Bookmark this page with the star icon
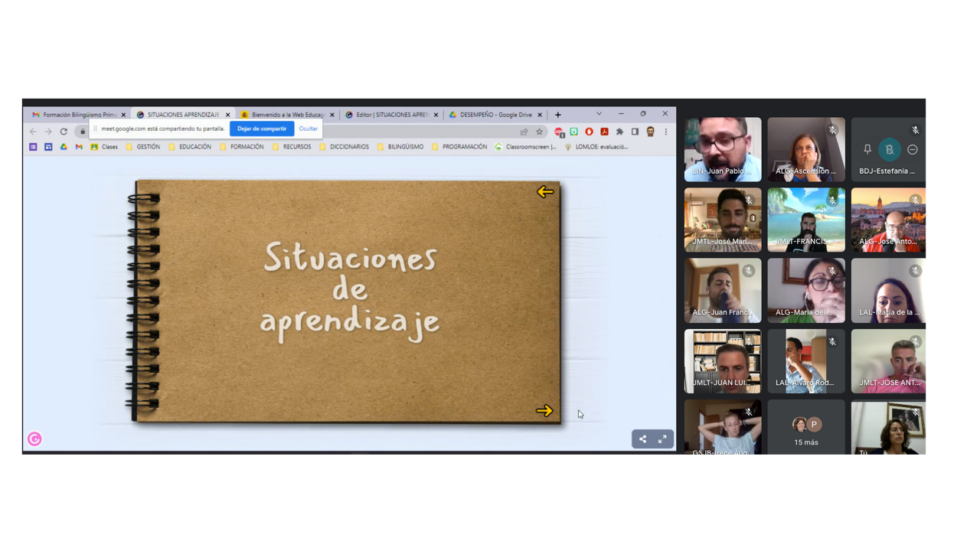This screenshot has width=980, height=551. (x=539, y=131)
